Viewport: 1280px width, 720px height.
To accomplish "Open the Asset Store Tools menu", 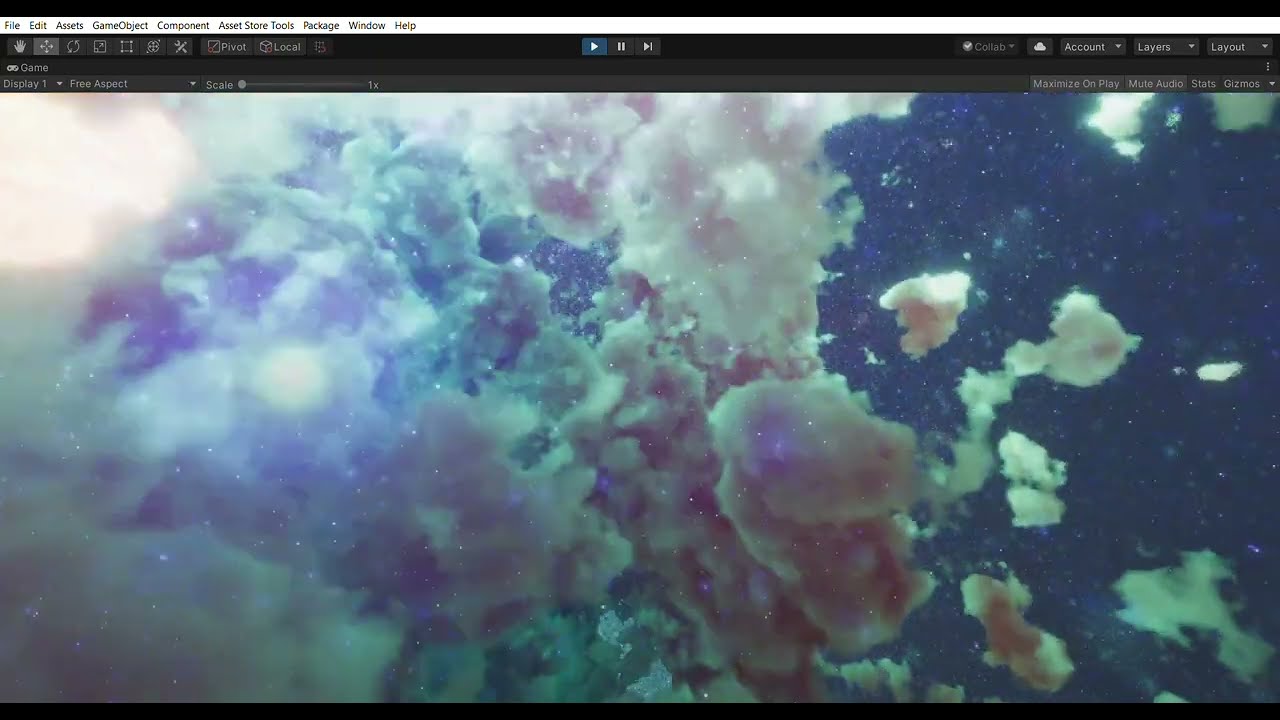I will [256, 25].
